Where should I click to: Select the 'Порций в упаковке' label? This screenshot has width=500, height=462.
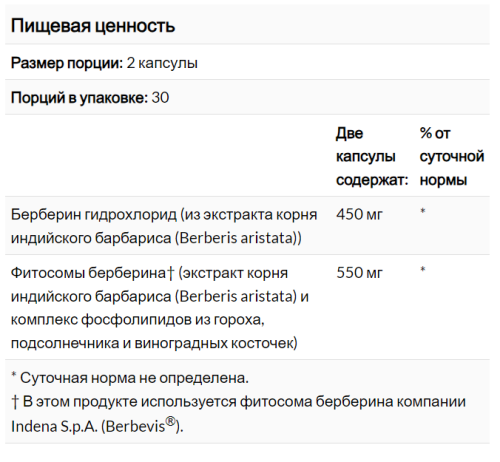79,98
